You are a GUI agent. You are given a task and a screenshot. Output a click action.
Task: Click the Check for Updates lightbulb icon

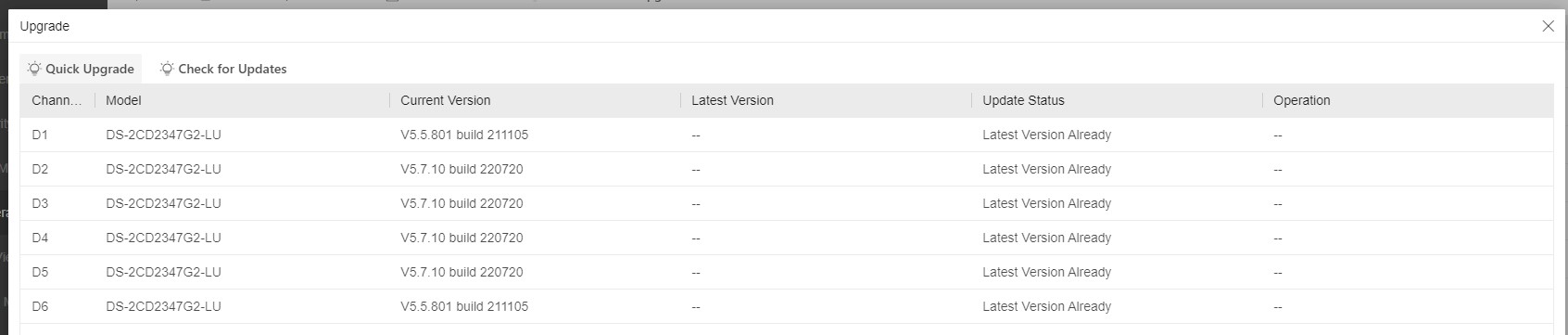tap(167, 69)
